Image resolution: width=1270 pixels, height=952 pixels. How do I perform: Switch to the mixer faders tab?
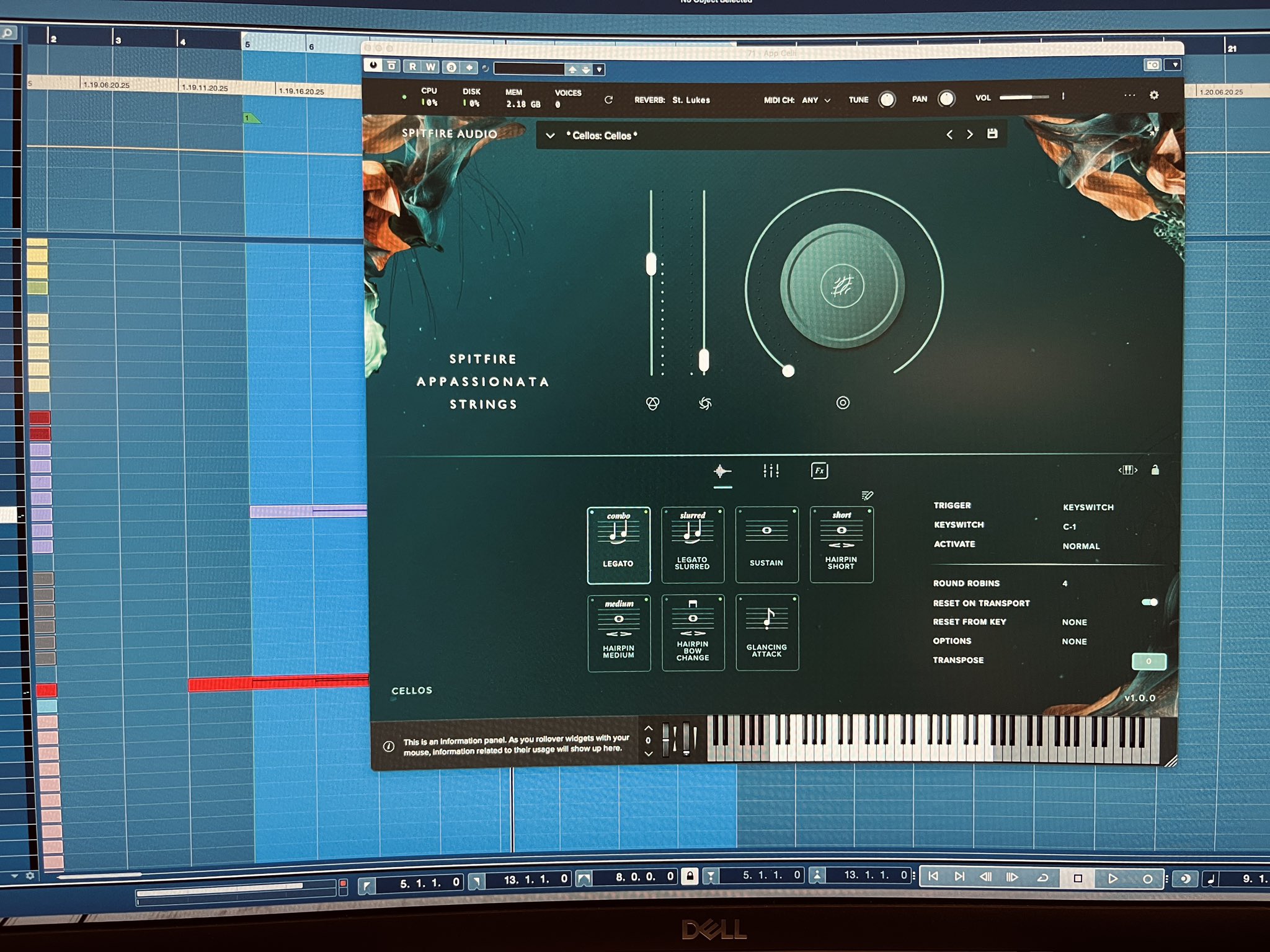(x=771, y=471)
